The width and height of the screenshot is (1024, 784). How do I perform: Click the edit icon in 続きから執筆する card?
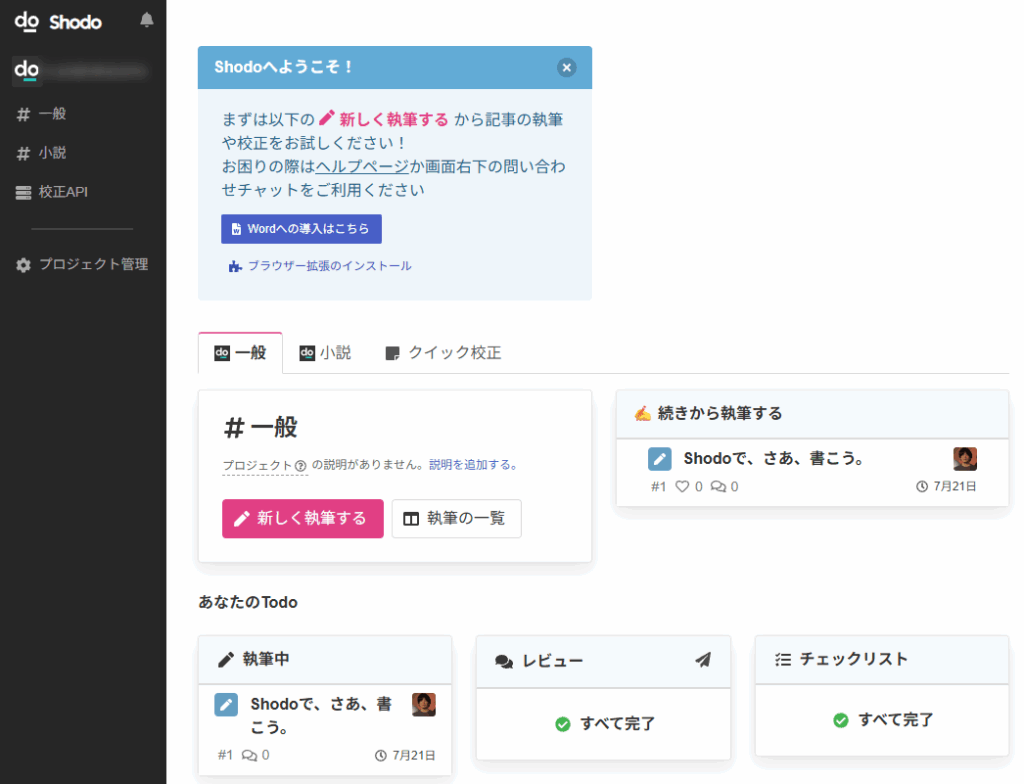pyautogui.click(x=660, y=459)
